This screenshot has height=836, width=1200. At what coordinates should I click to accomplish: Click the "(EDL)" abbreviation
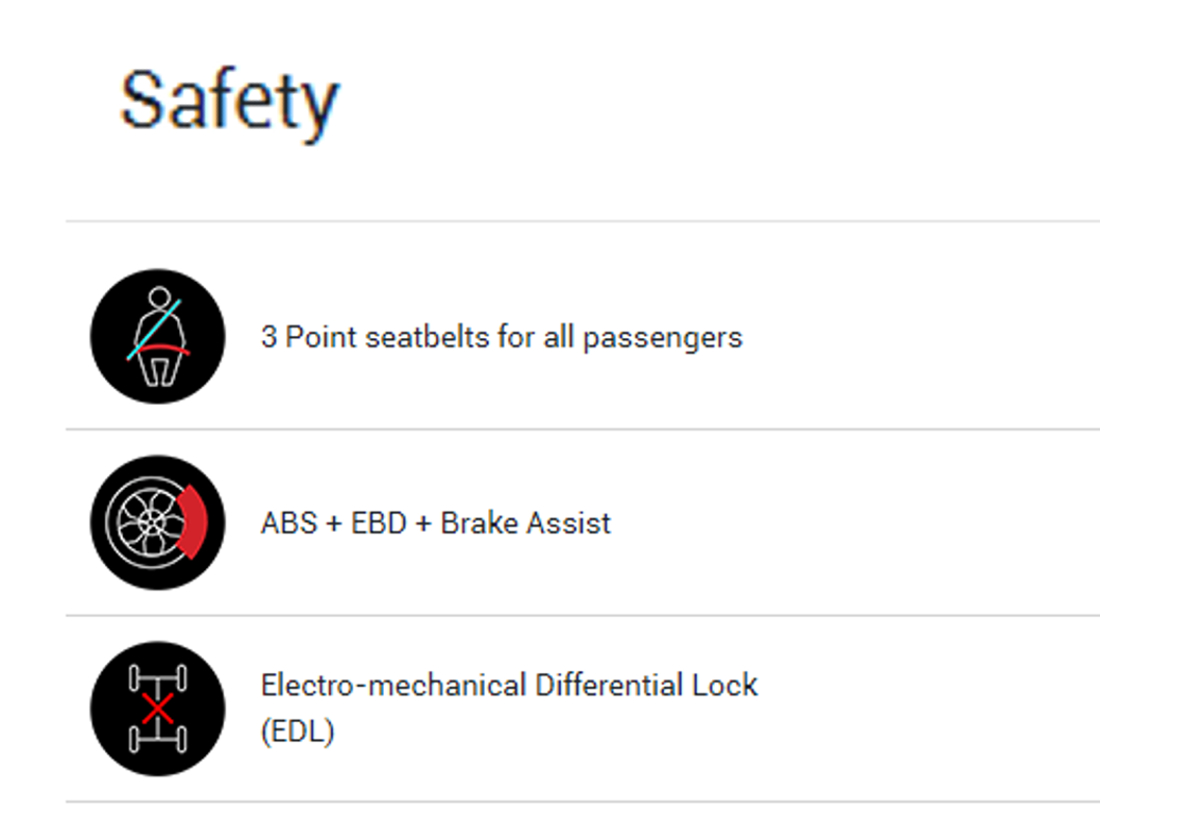297,732
